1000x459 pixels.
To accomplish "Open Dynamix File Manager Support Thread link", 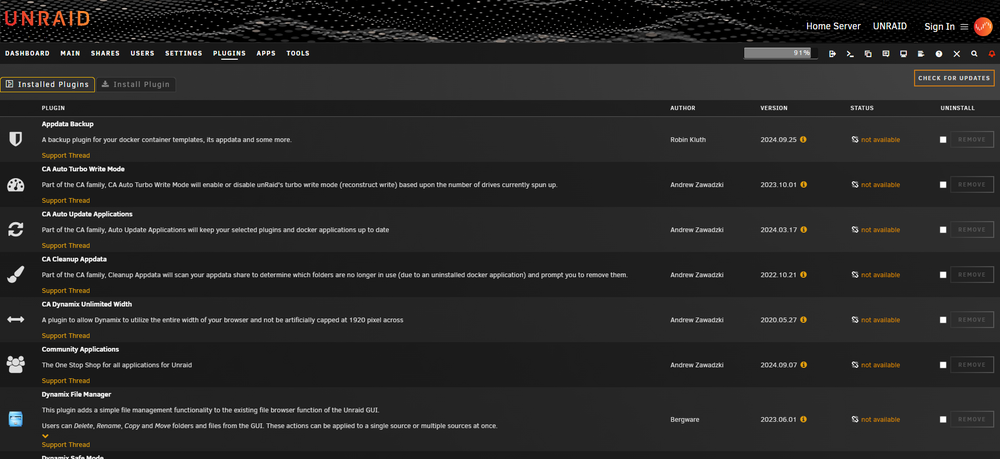I will (66, 445).
